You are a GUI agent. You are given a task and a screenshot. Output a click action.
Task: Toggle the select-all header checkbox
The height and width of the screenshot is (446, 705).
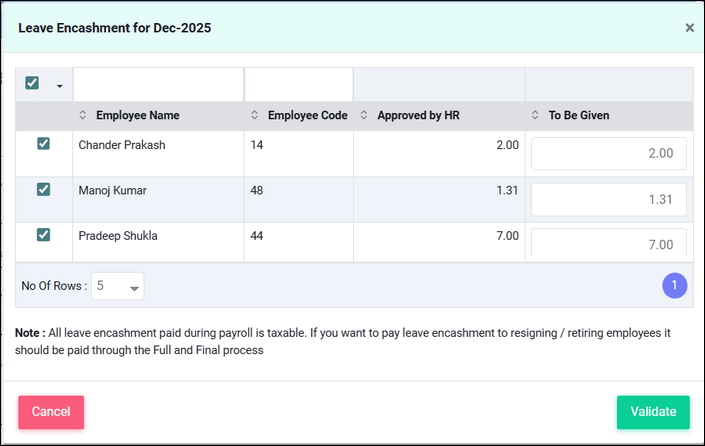[x=32, y=83]
